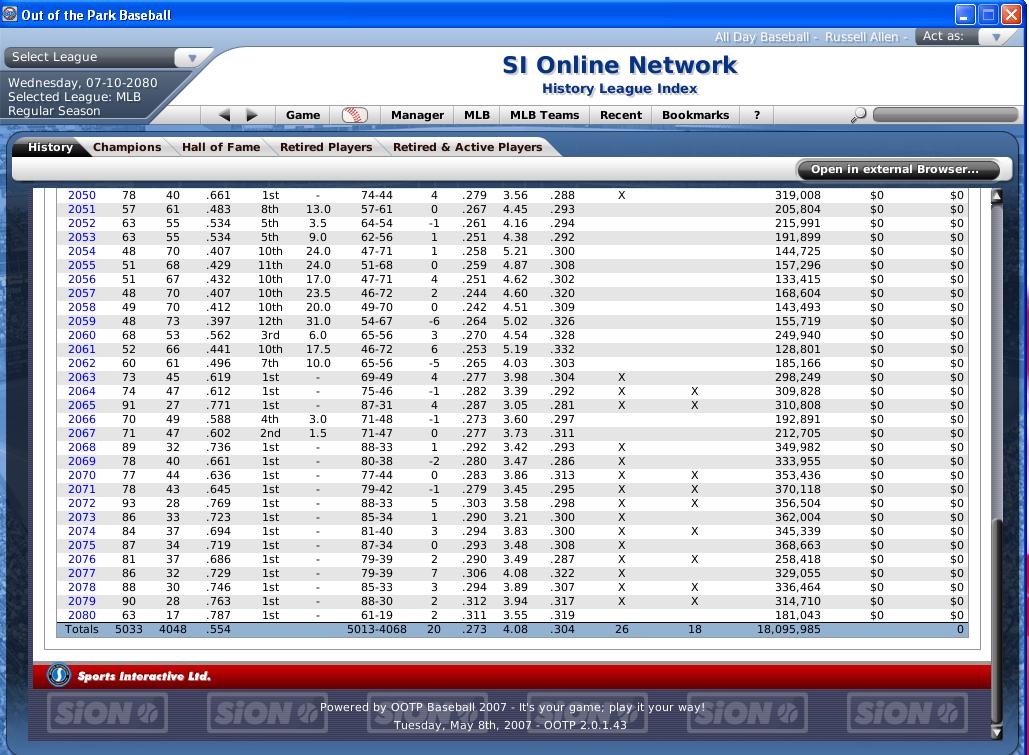Image resolution: width=1029 pixels, height=755 pixels.
Task: Click the 31.0 games behind value
Action: 318,321
